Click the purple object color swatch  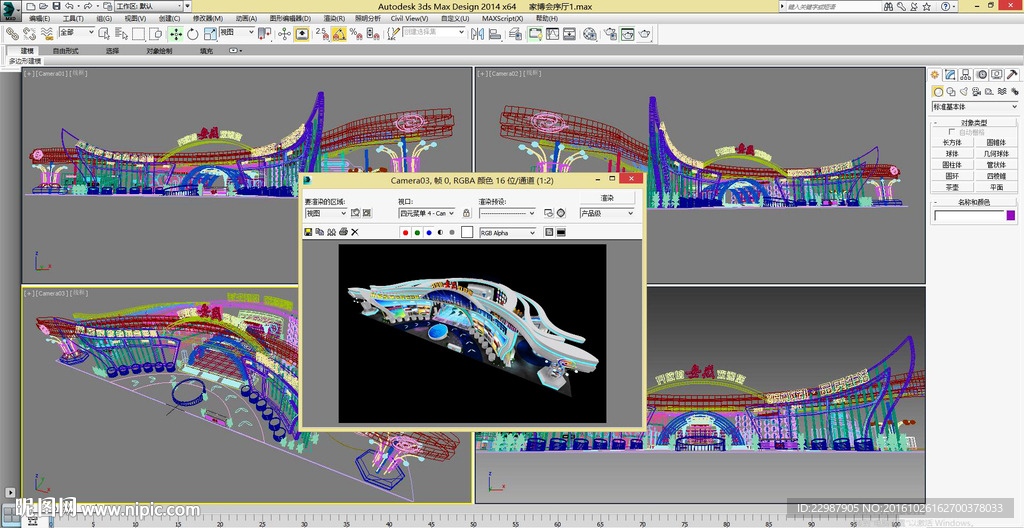[x=1010, y=215]
